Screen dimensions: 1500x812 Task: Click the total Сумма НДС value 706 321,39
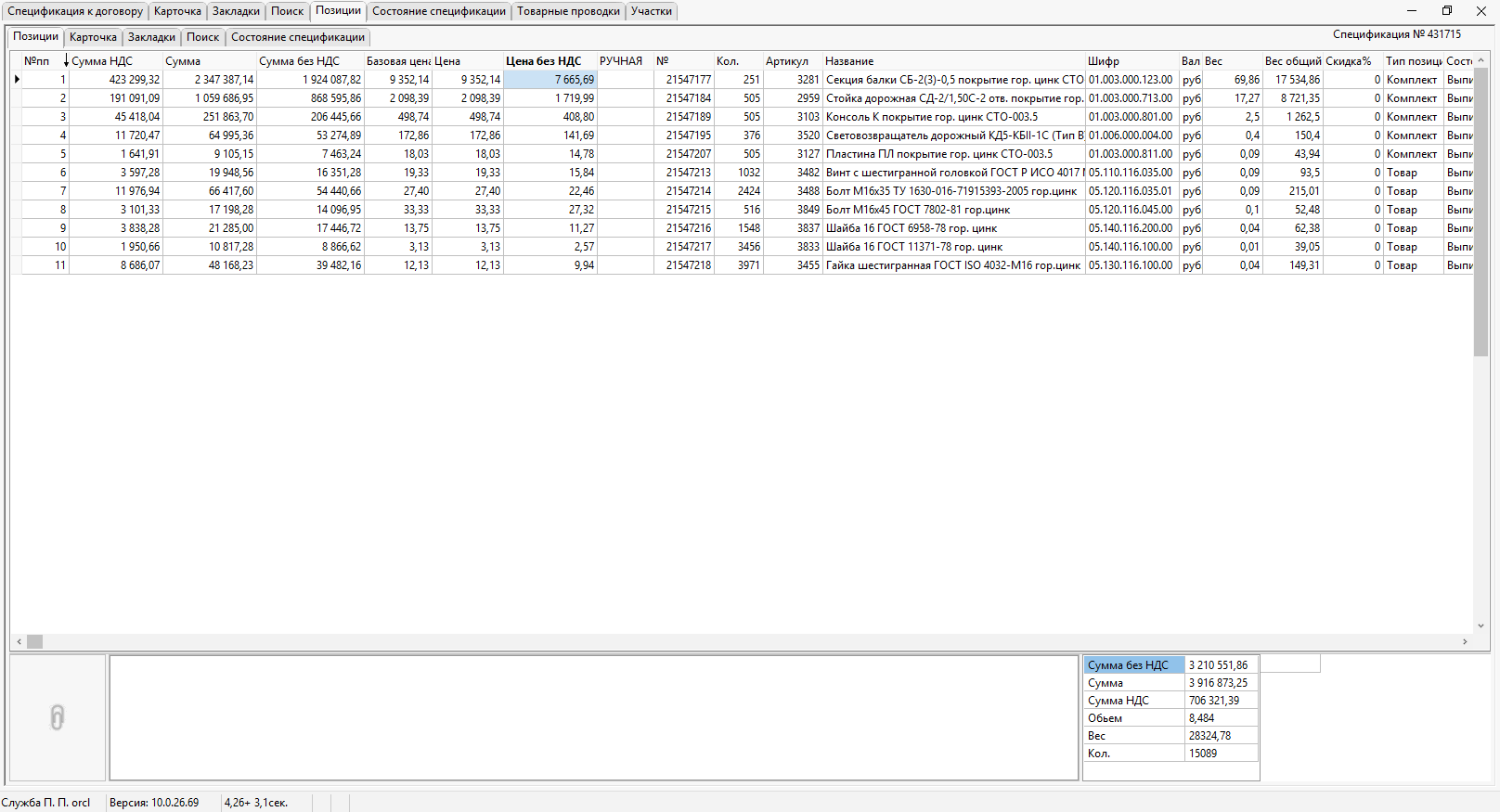point(1222,701)
